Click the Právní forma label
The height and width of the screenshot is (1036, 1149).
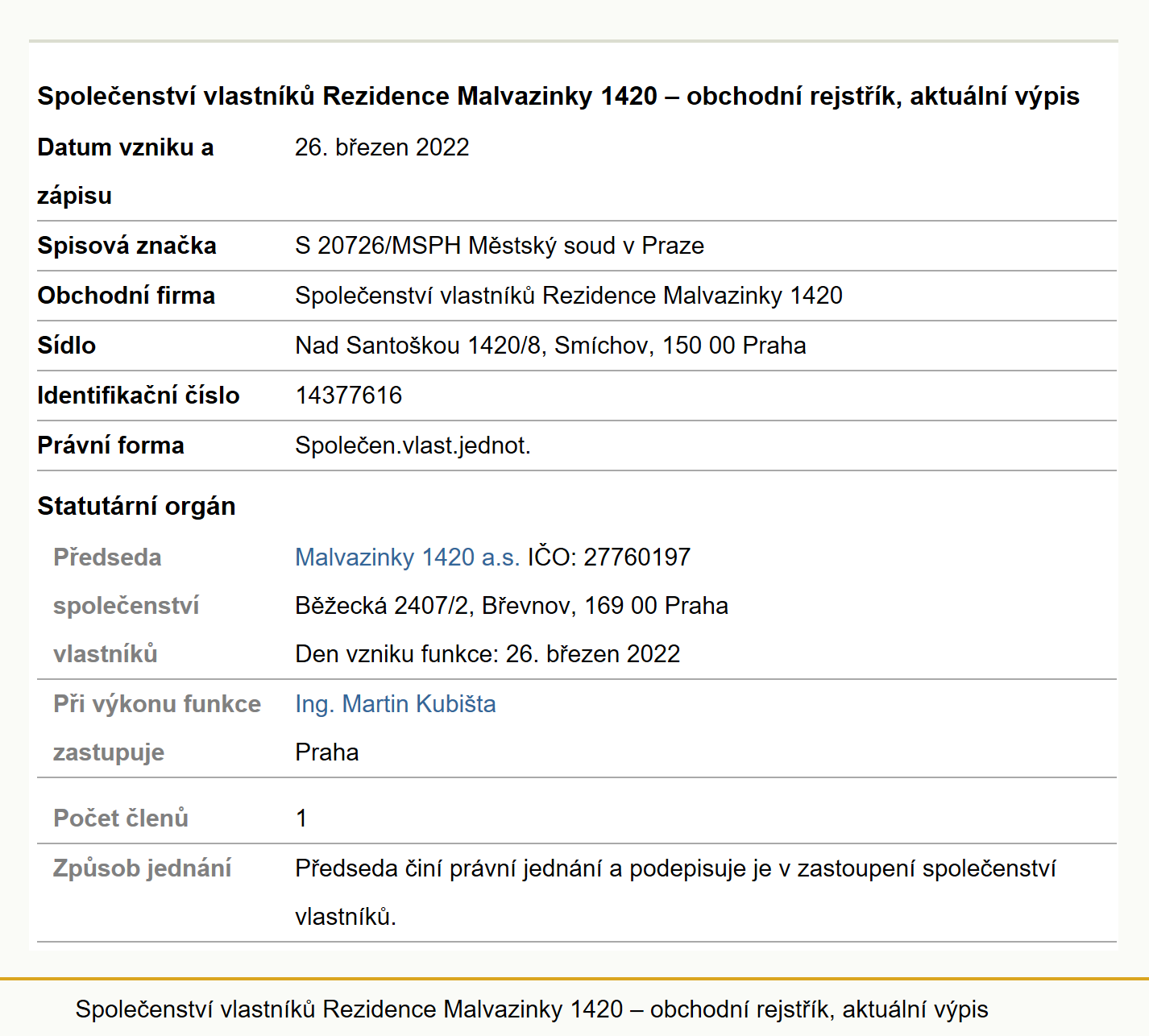click(110, 445)
